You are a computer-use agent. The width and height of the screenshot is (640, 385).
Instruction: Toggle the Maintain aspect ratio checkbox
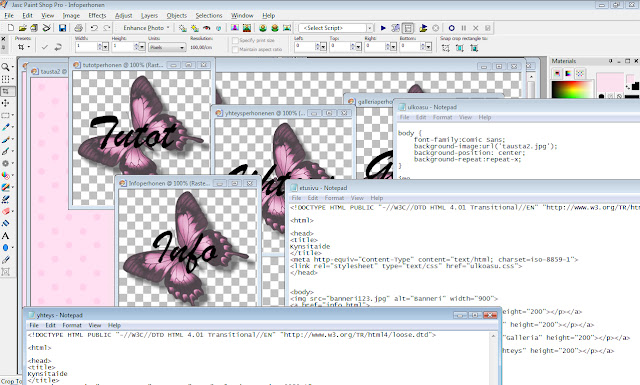coord(235,49)
